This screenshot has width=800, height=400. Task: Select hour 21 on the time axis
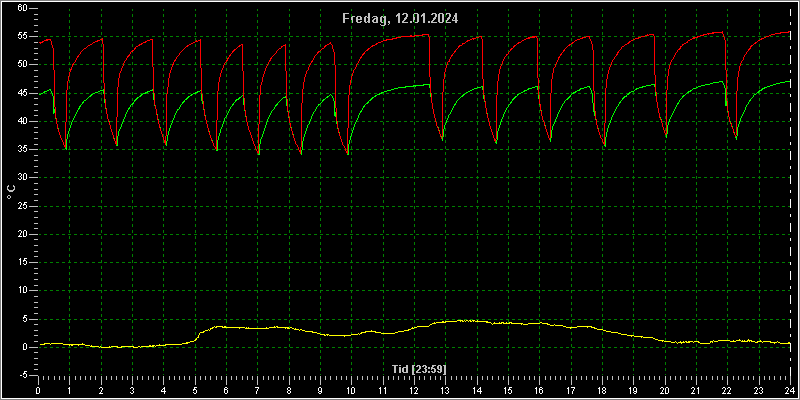[x=695, y=390]
